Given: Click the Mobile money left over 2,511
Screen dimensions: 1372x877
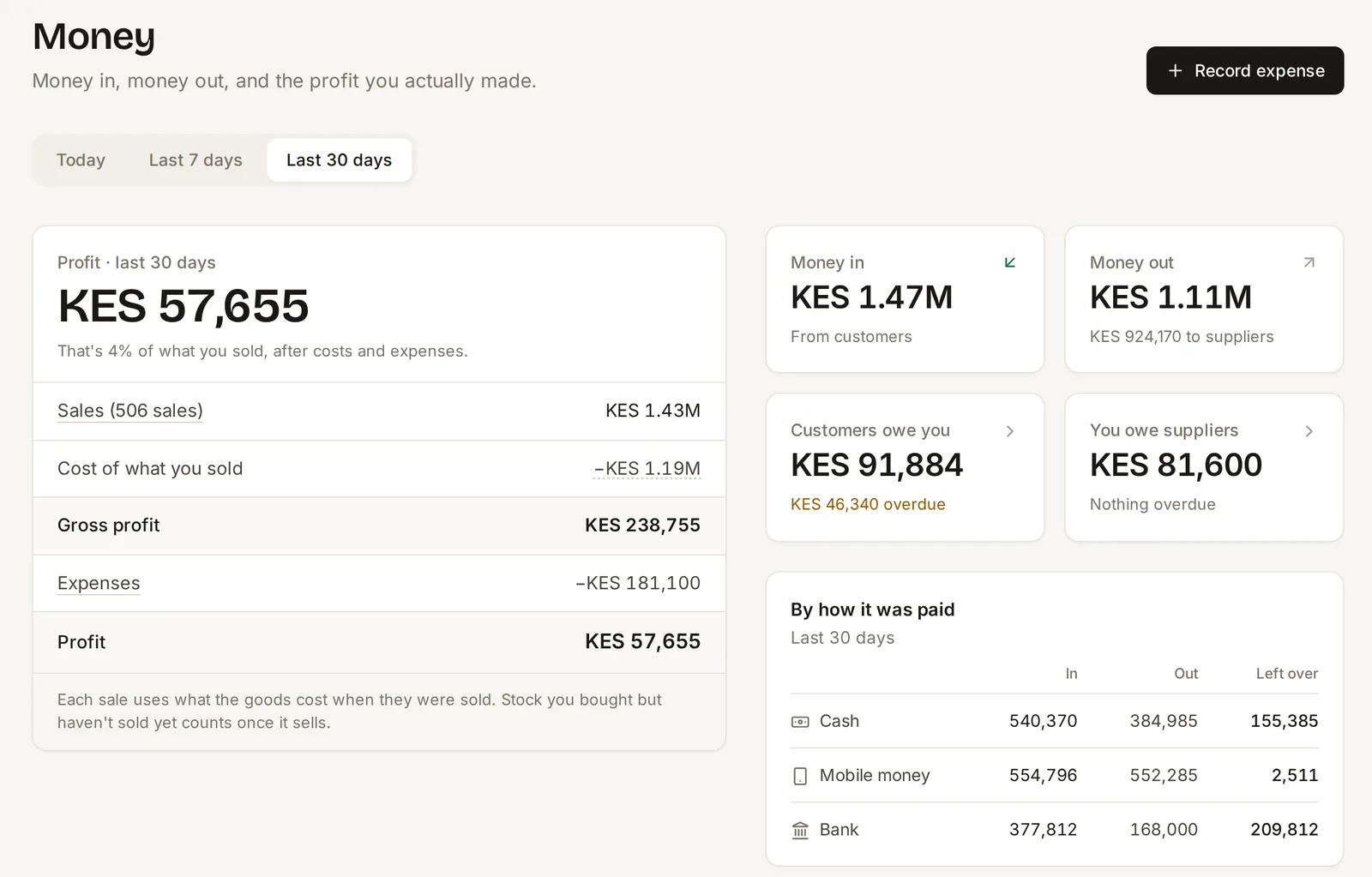Looking at the screenshot, I should (x=1295, y=775).
